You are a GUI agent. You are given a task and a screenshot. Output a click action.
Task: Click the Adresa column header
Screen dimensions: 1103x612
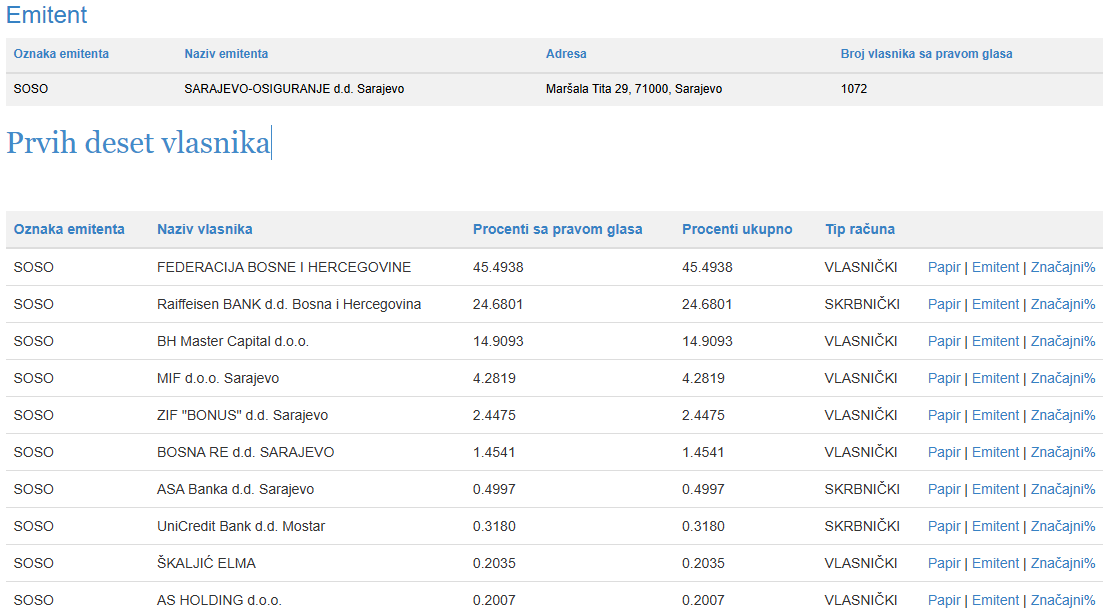click(x=566, y=54)
